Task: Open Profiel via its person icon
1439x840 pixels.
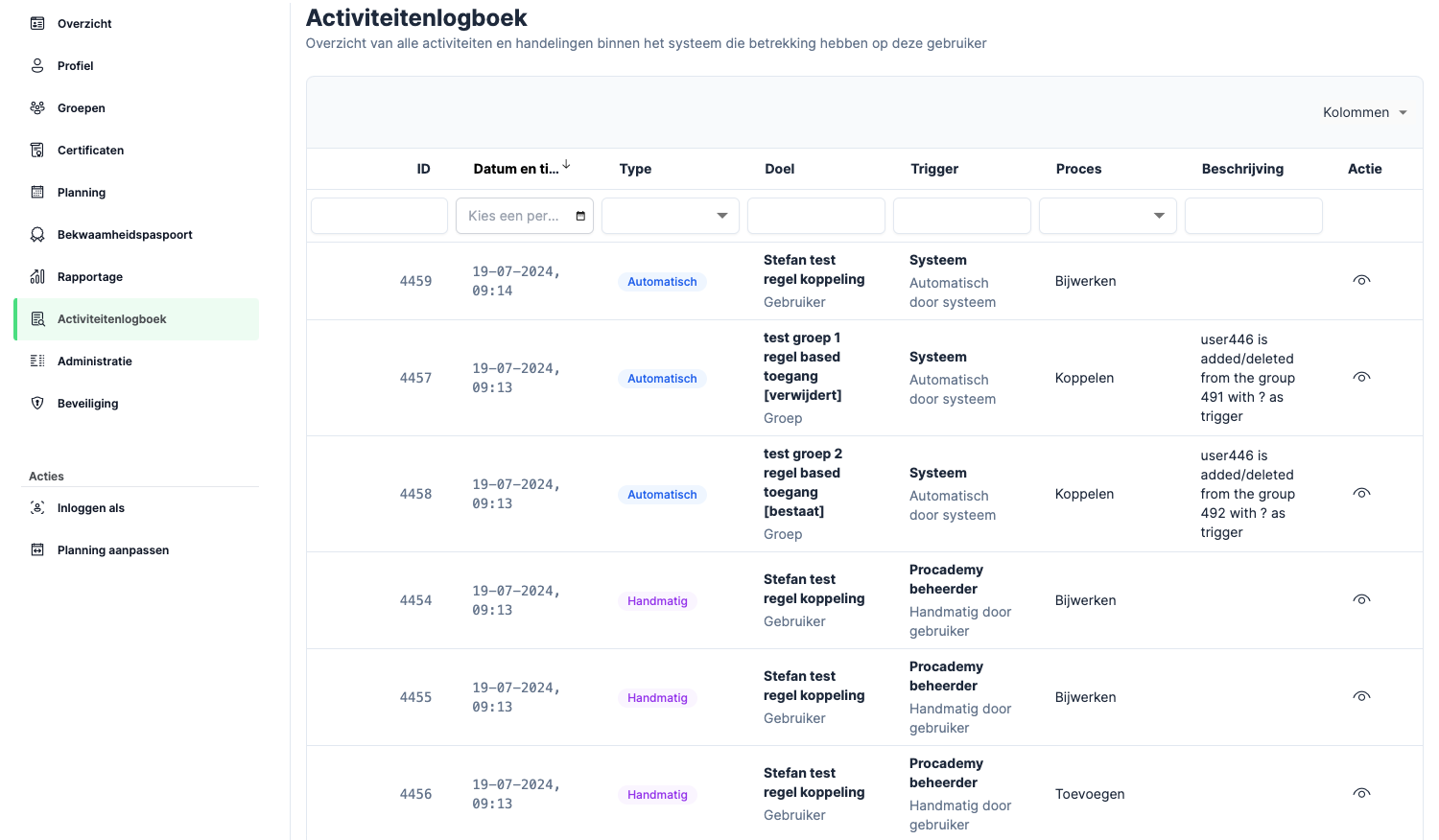Action: pos(37,65)
